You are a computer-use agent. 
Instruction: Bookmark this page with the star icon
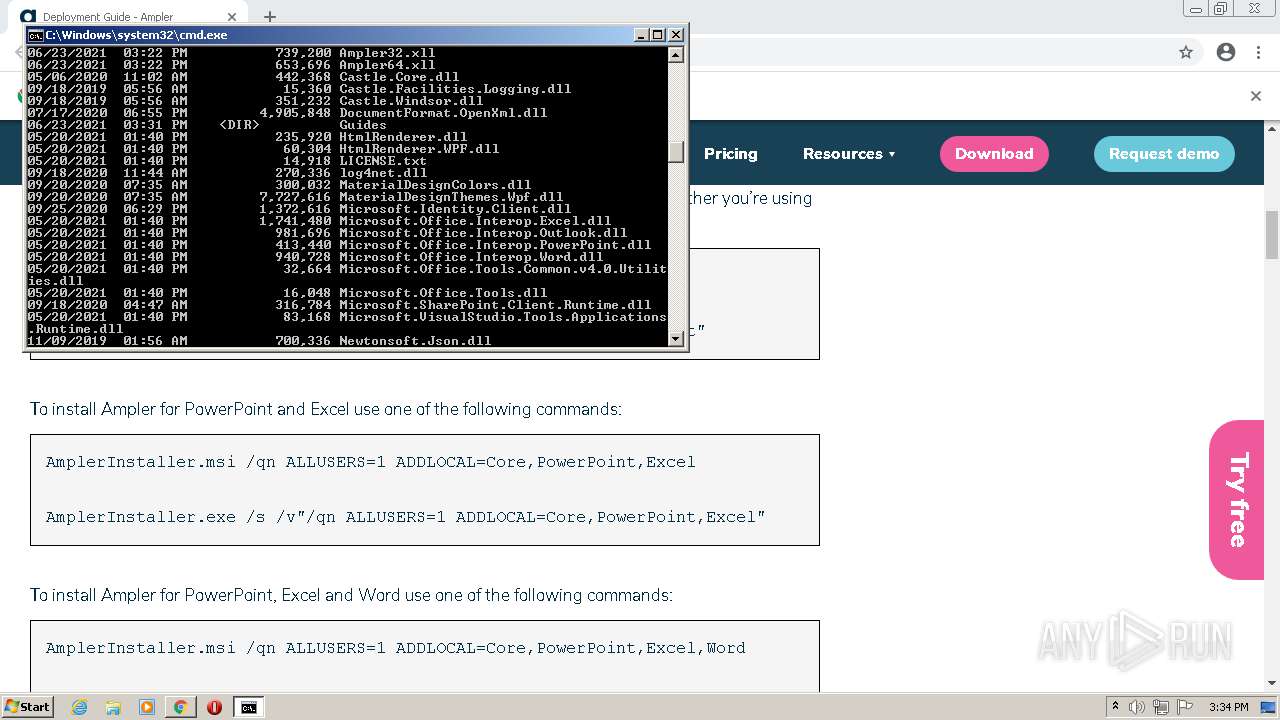pyautogui.click(x=1186, y=52)
